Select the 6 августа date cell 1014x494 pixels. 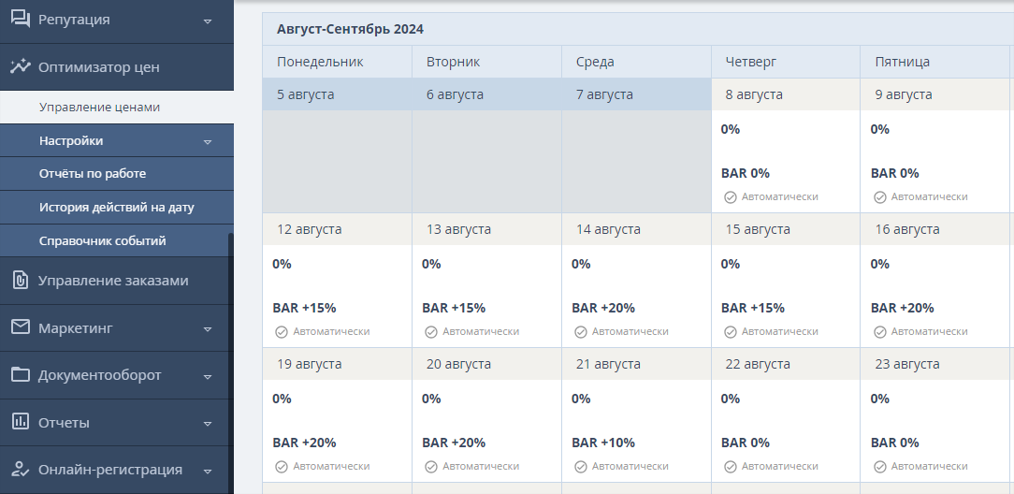tap(486, 94)
